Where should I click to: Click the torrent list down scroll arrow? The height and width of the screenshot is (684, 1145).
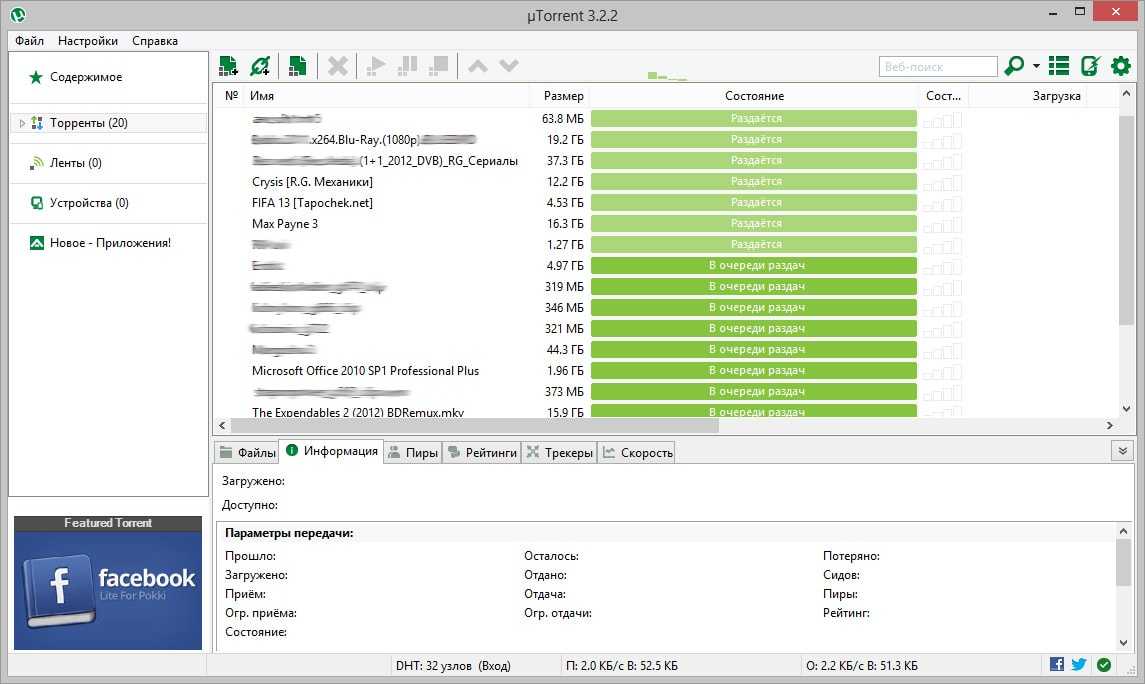click(1126, 409)
